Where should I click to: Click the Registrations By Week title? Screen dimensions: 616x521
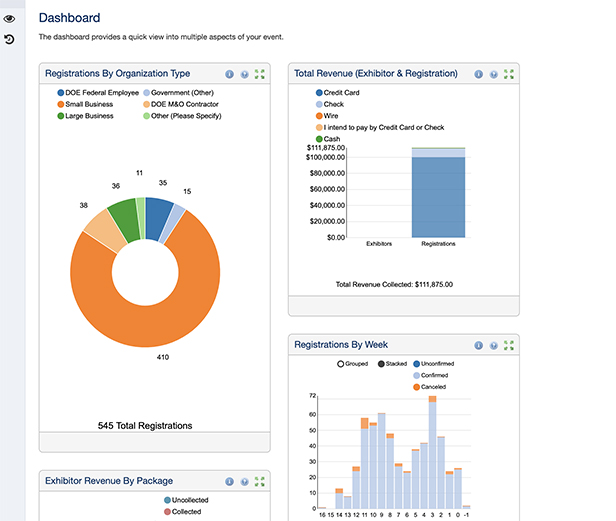click(341, 345)
